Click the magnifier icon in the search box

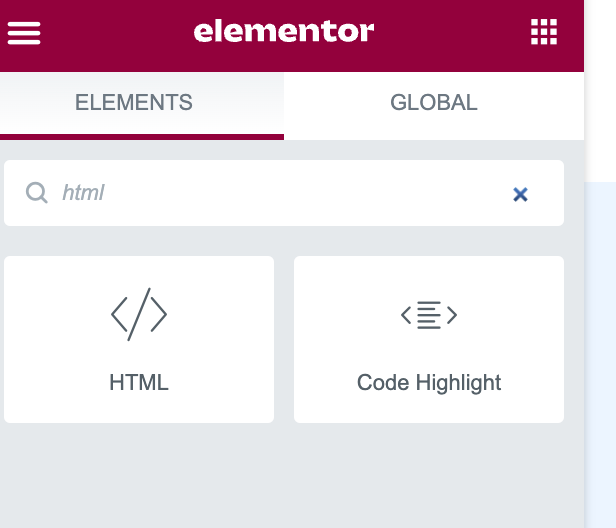point(37,193)
